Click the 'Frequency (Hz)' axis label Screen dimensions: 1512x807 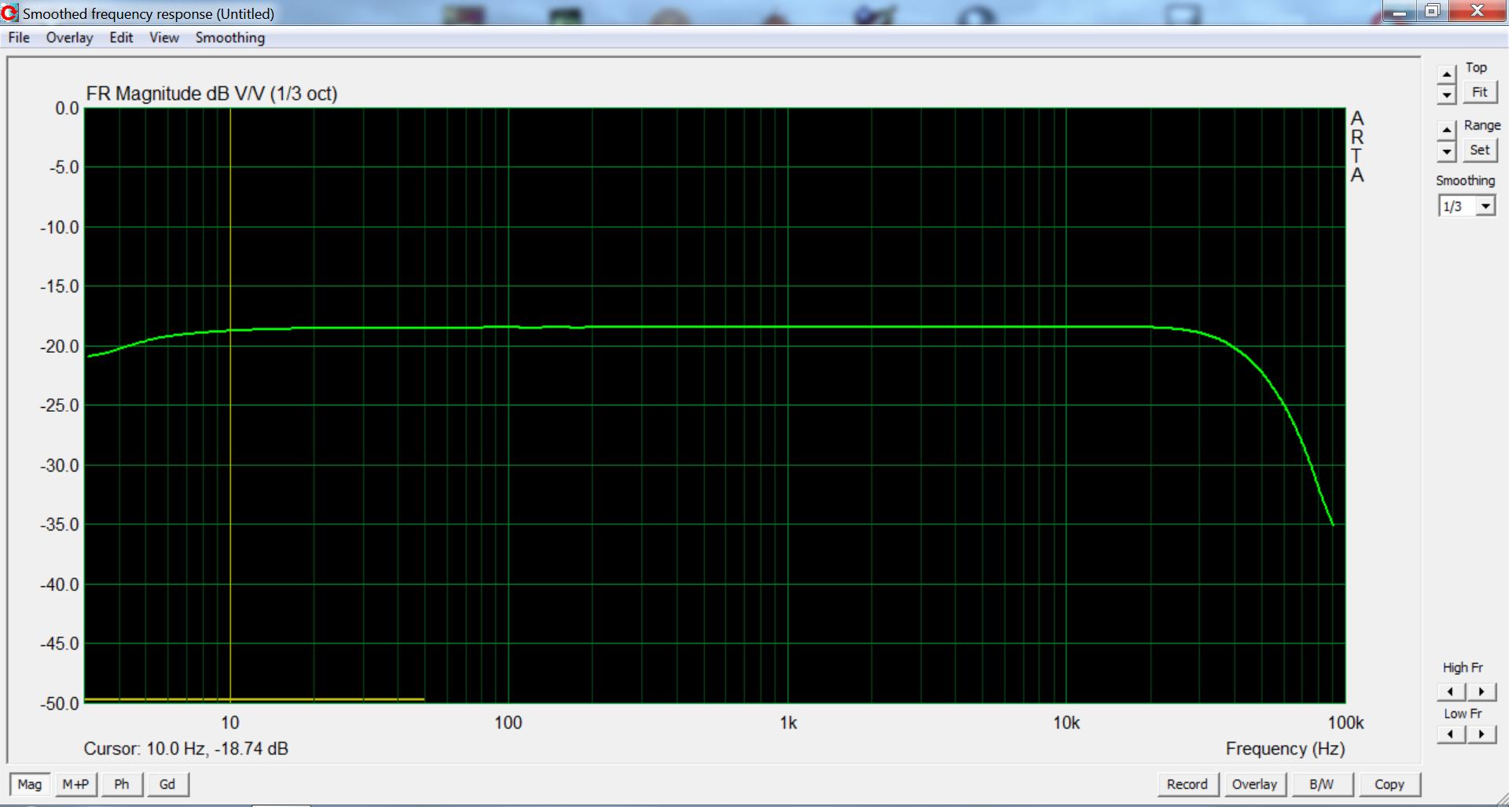click(x=1286, y=749)
